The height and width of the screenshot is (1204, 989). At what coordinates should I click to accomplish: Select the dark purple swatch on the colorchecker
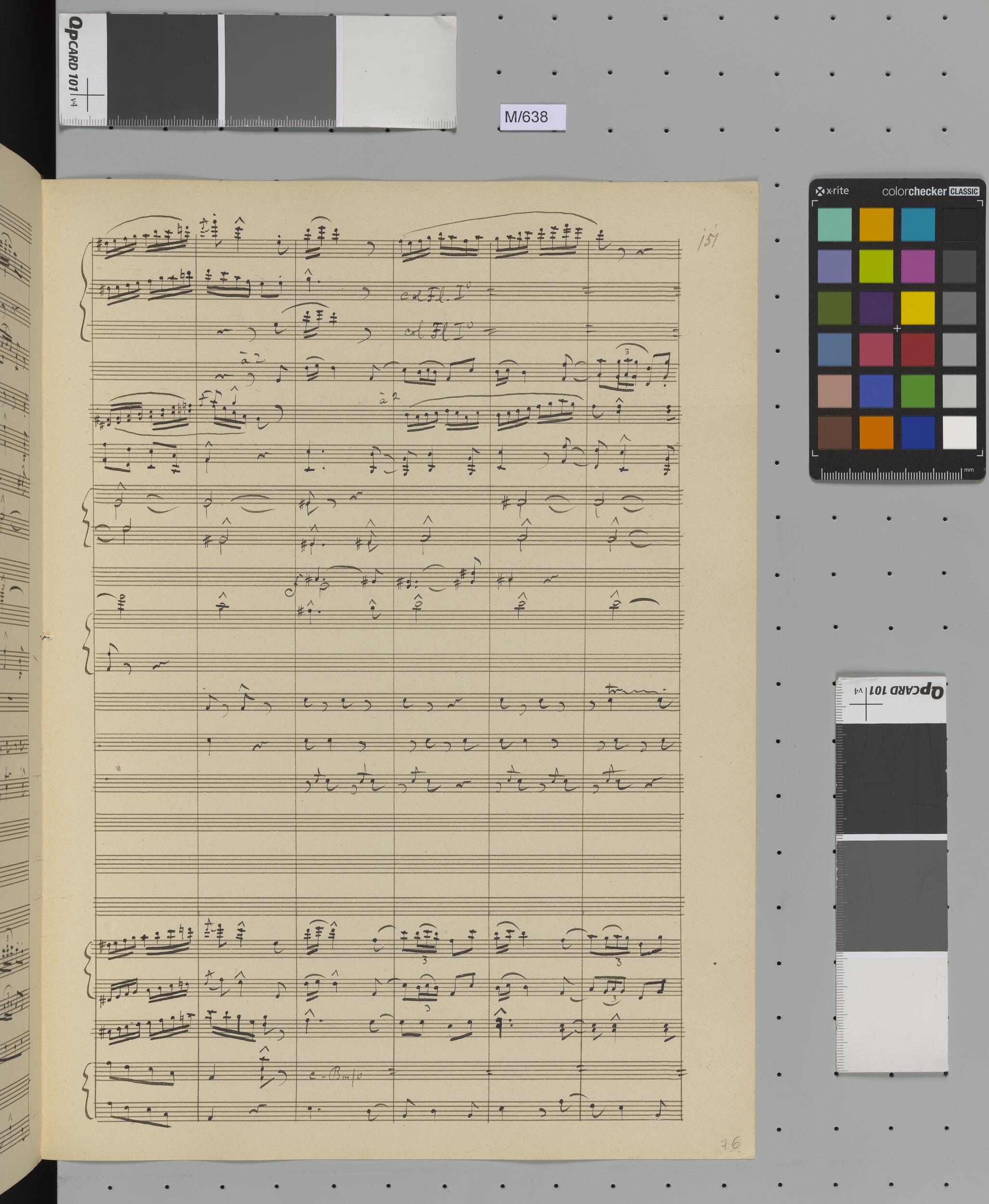[876, 308]
